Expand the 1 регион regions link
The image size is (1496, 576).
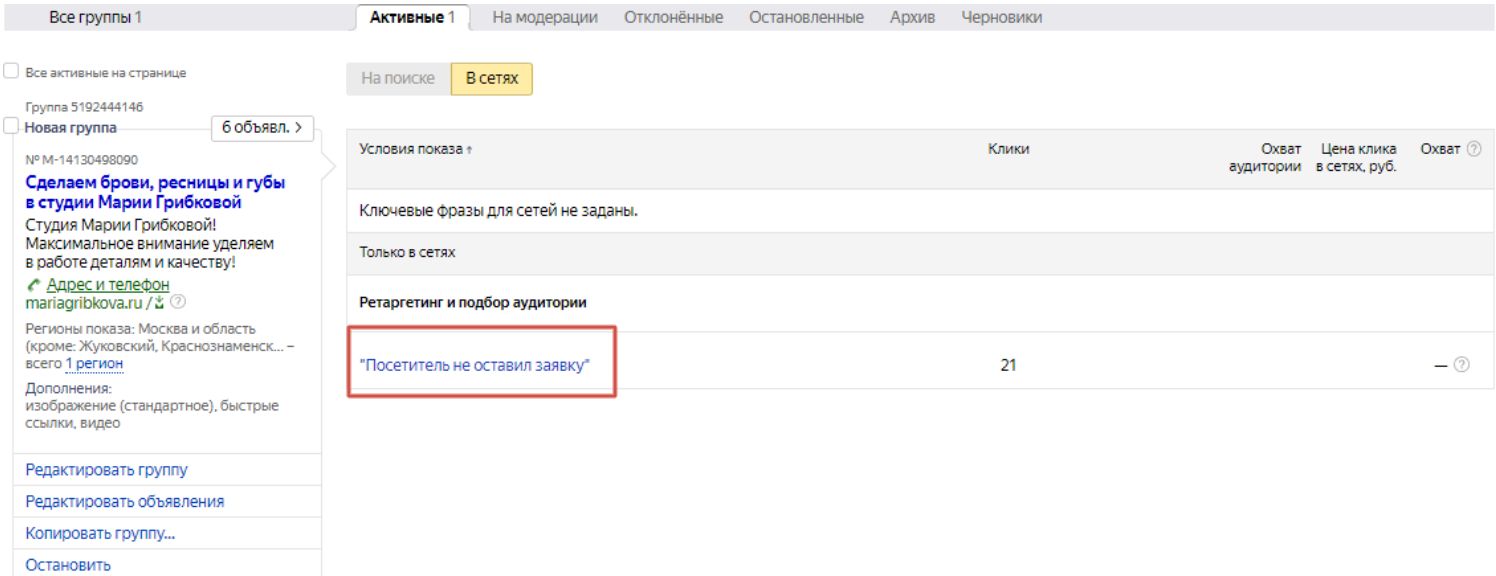point(94,364)
